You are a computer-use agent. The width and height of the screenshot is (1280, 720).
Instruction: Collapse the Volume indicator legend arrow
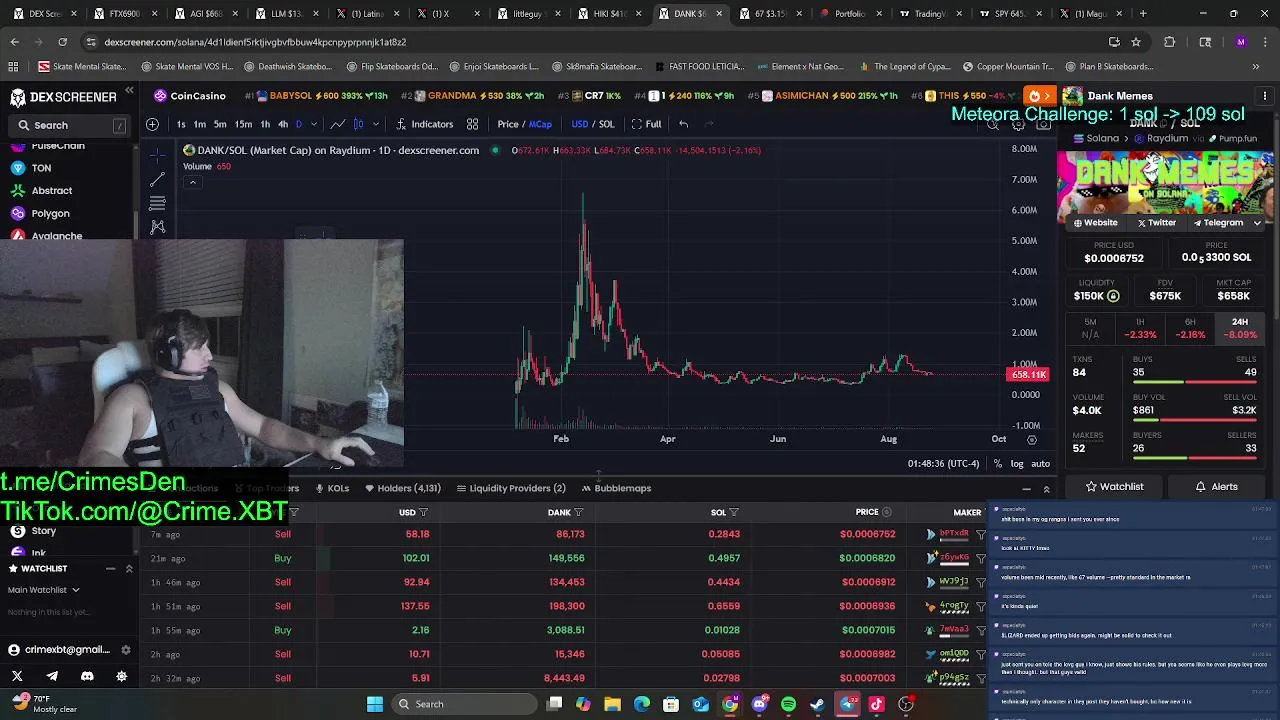(192, 183)
